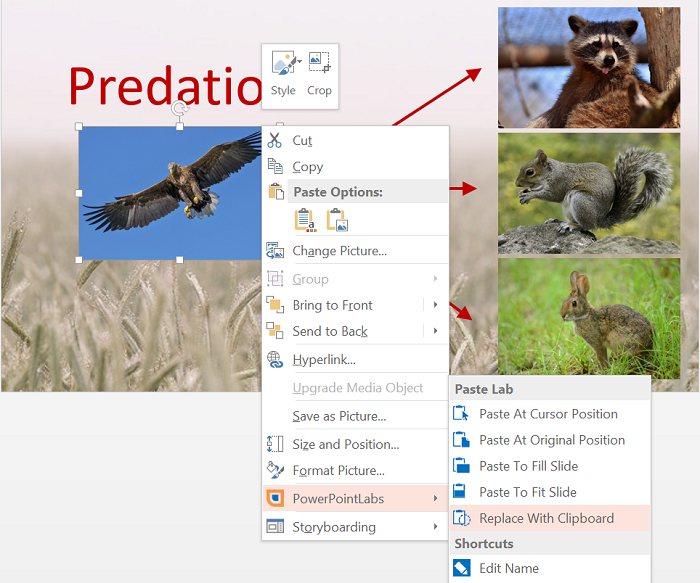Expand the Storyboarding submenu arrow
The width and height of the screenshot is (700, 583).
(x=435, y=527)
